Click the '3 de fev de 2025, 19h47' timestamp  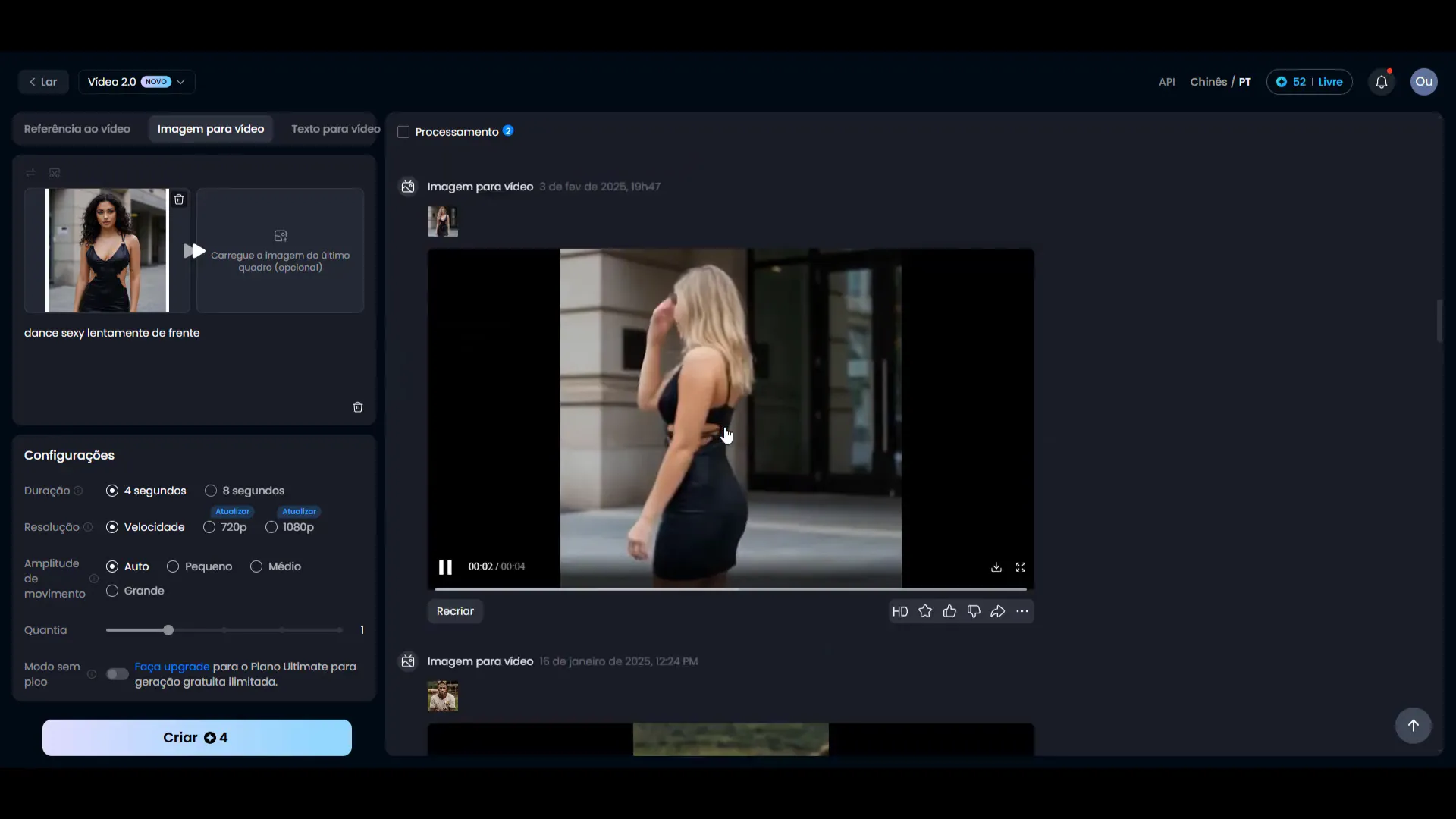click(x=600, y=187)
